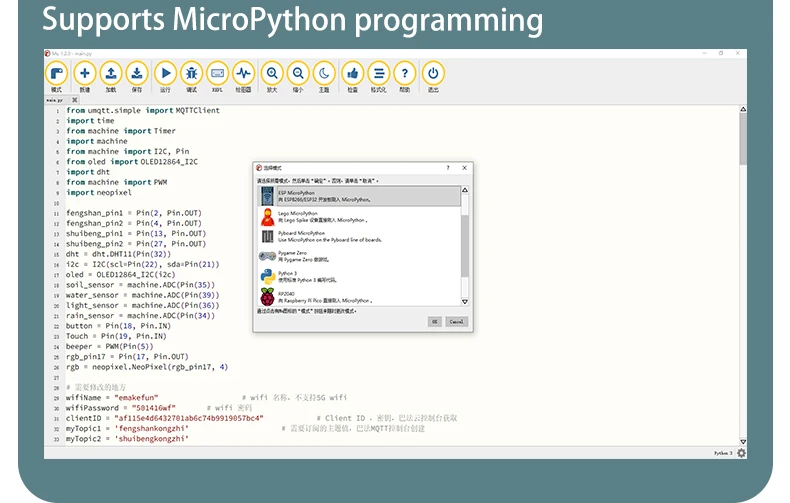790x503 pixels.
Task: Open the REPL keyboard icon
Action: [x=217, y=74]
